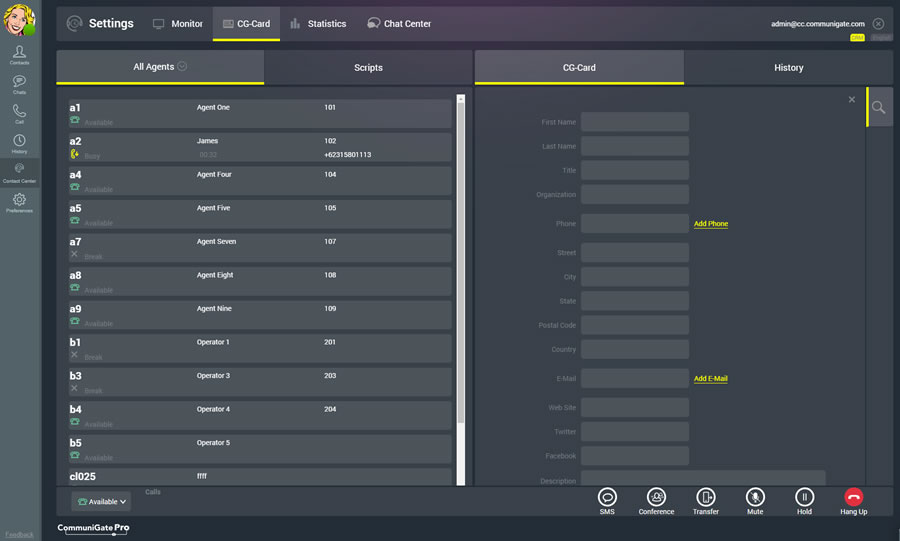Select agent row cl025
This screenshot has height=541, width=900.
pyautogui.click(x=260, y=477)
